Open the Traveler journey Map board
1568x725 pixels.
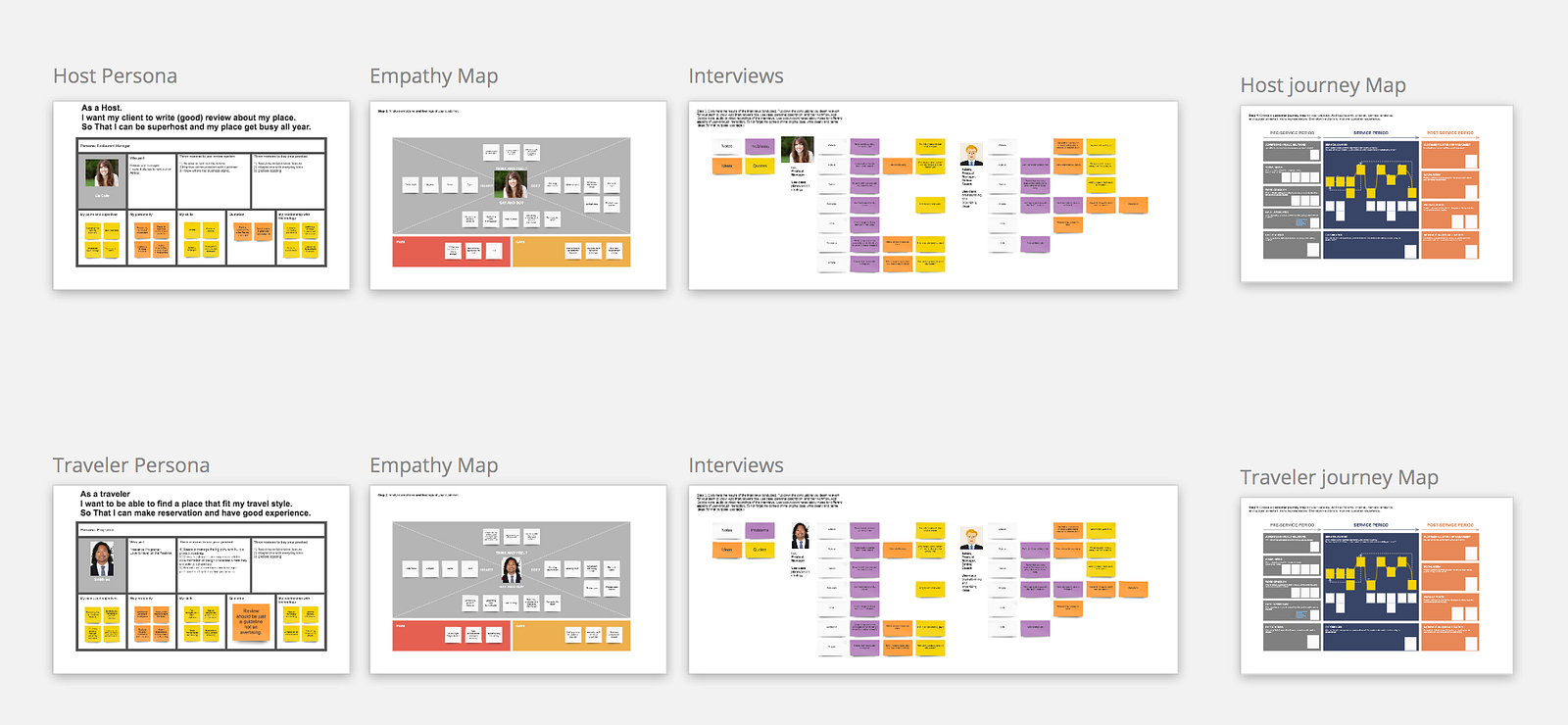[x=1376, y=586]
